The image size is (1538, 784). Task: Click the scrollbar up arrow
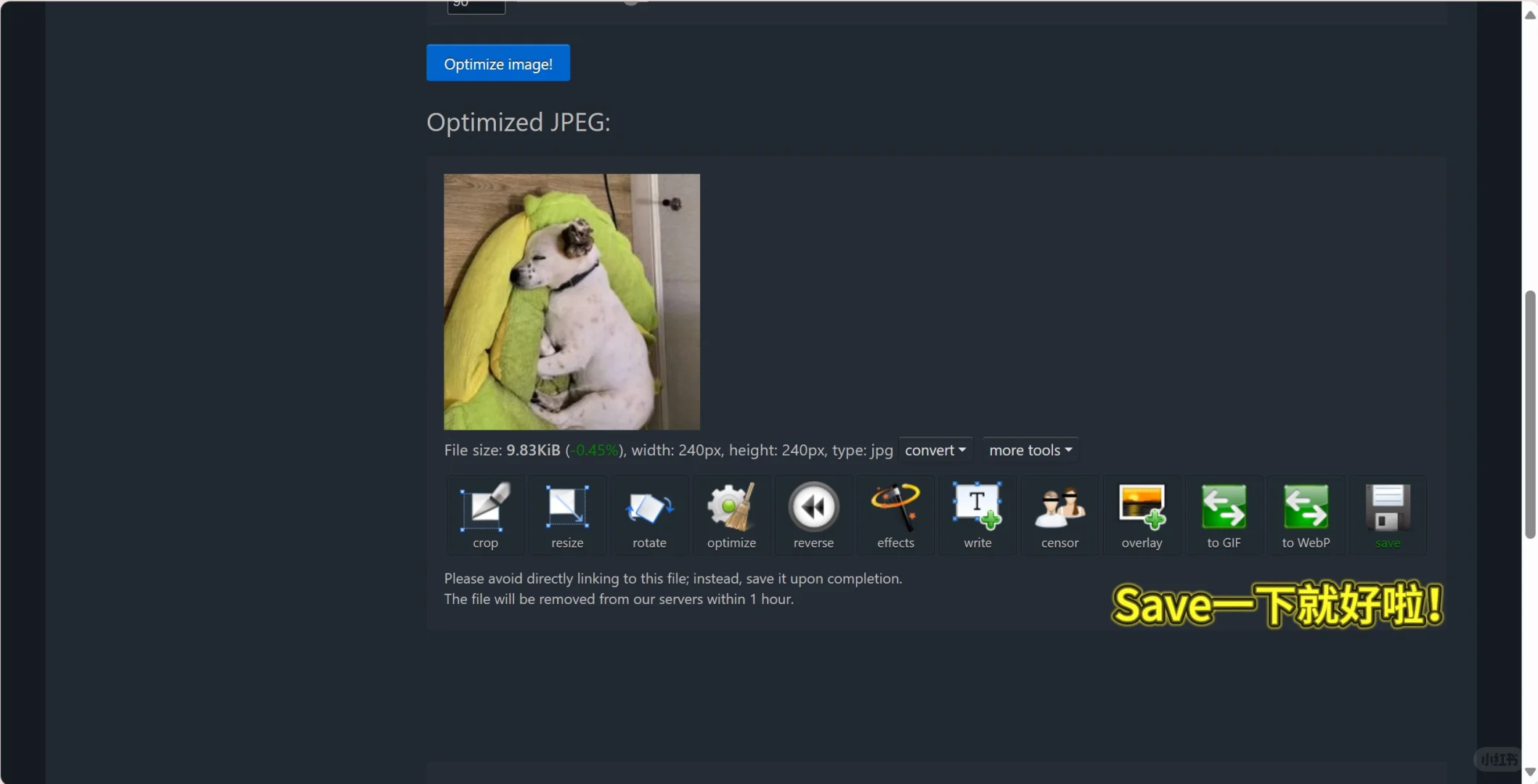pyautogui.click(x=1530, y=15)
